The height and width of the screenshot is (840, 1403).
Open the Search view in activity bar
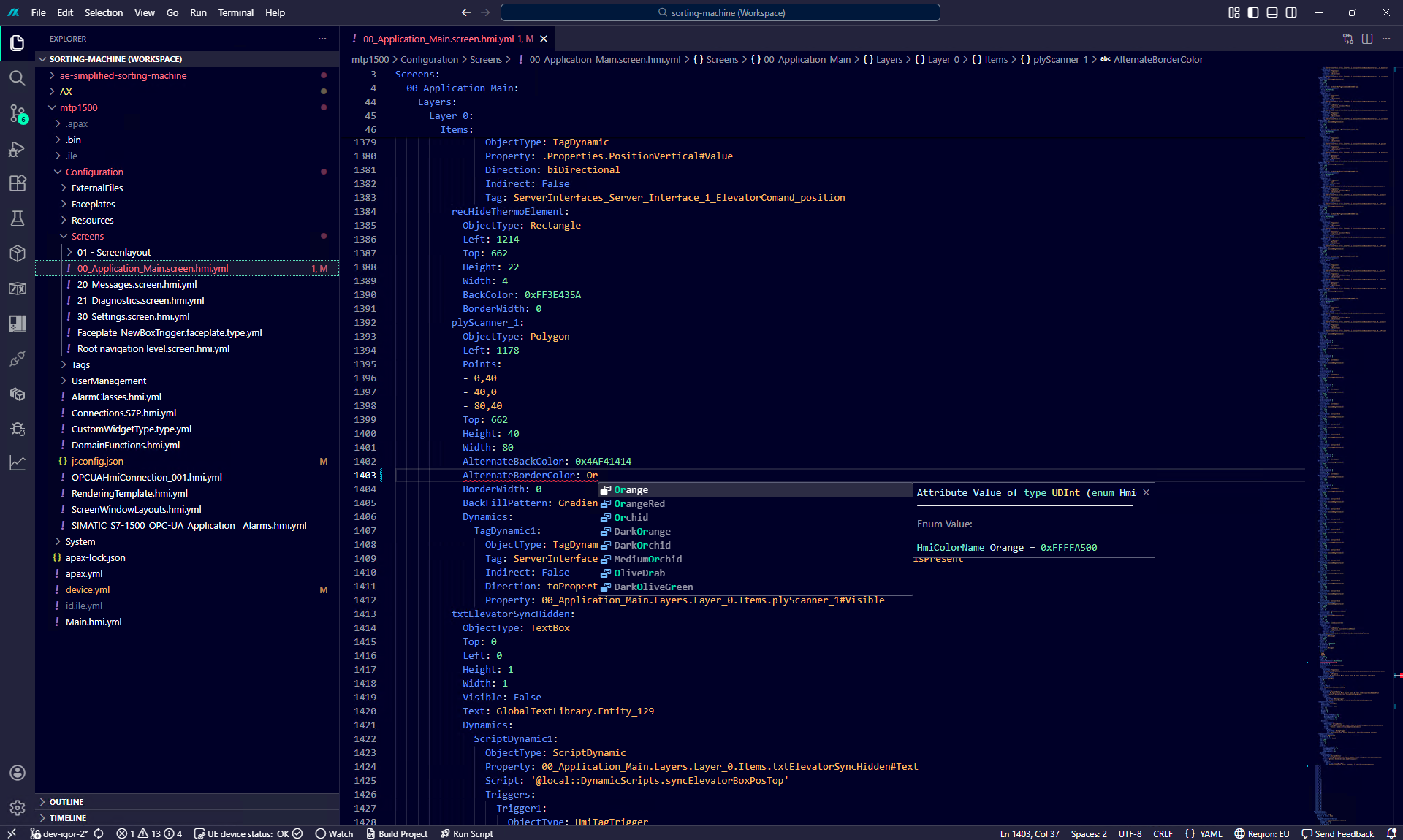pos(18,78)
